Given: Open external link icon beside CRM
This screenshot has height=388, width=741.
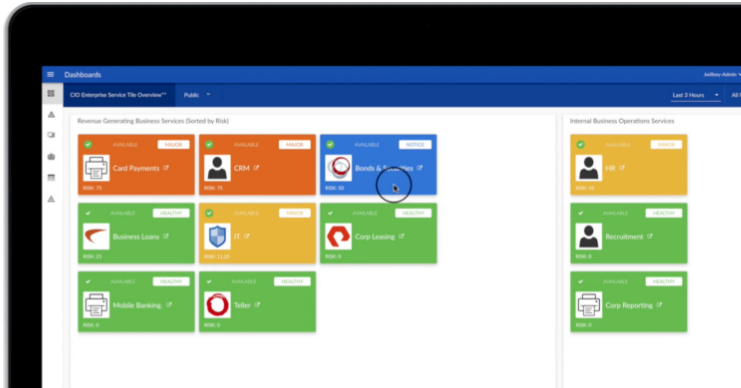Looking at the screenshot, I should point(256,168).
